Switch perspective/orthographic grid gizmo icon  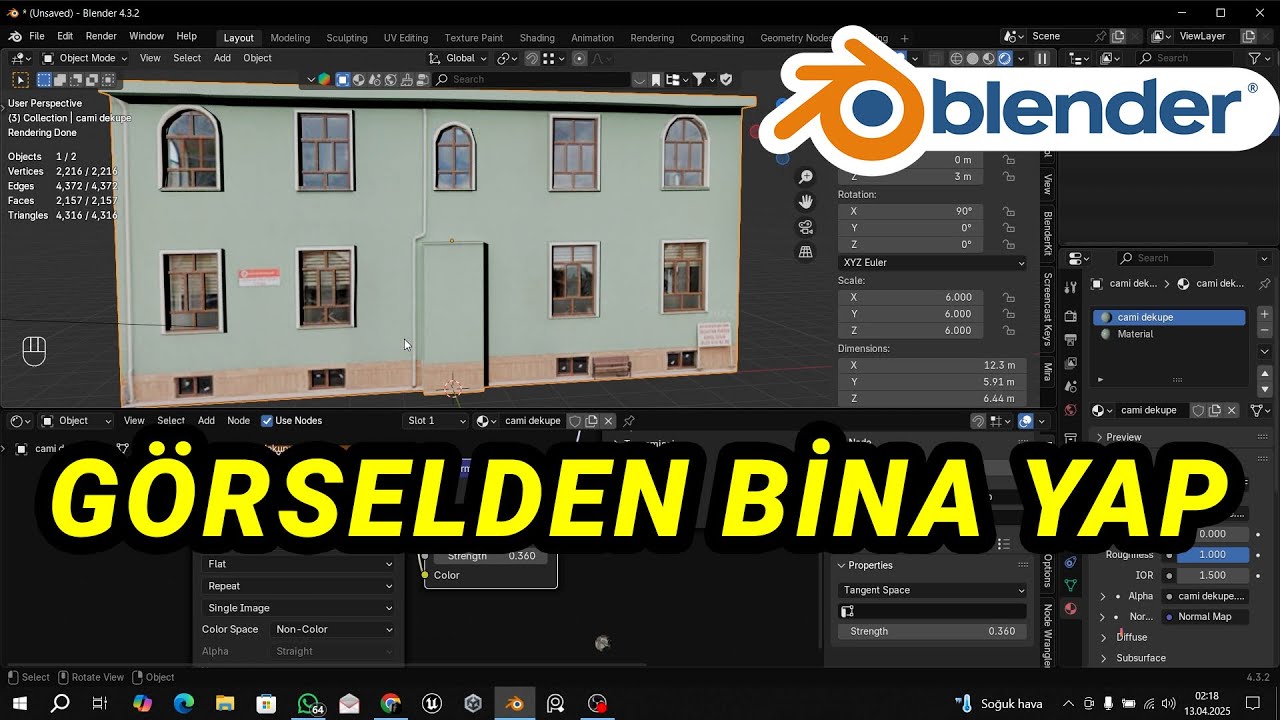pyautogui.click(x=806, y=252)
